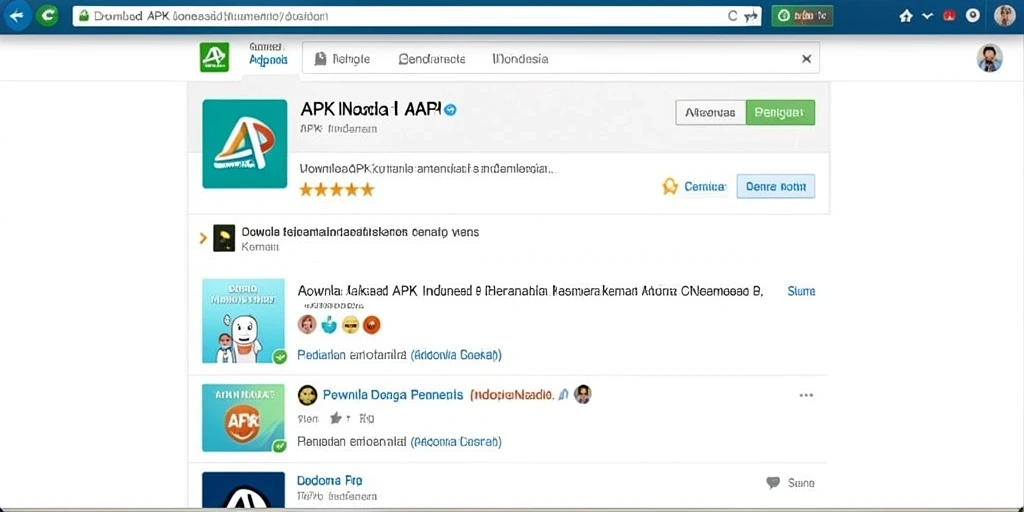Open the Aownla Aakaad APK Induneed title
The image size is (1024, 512).
point(530,291)
